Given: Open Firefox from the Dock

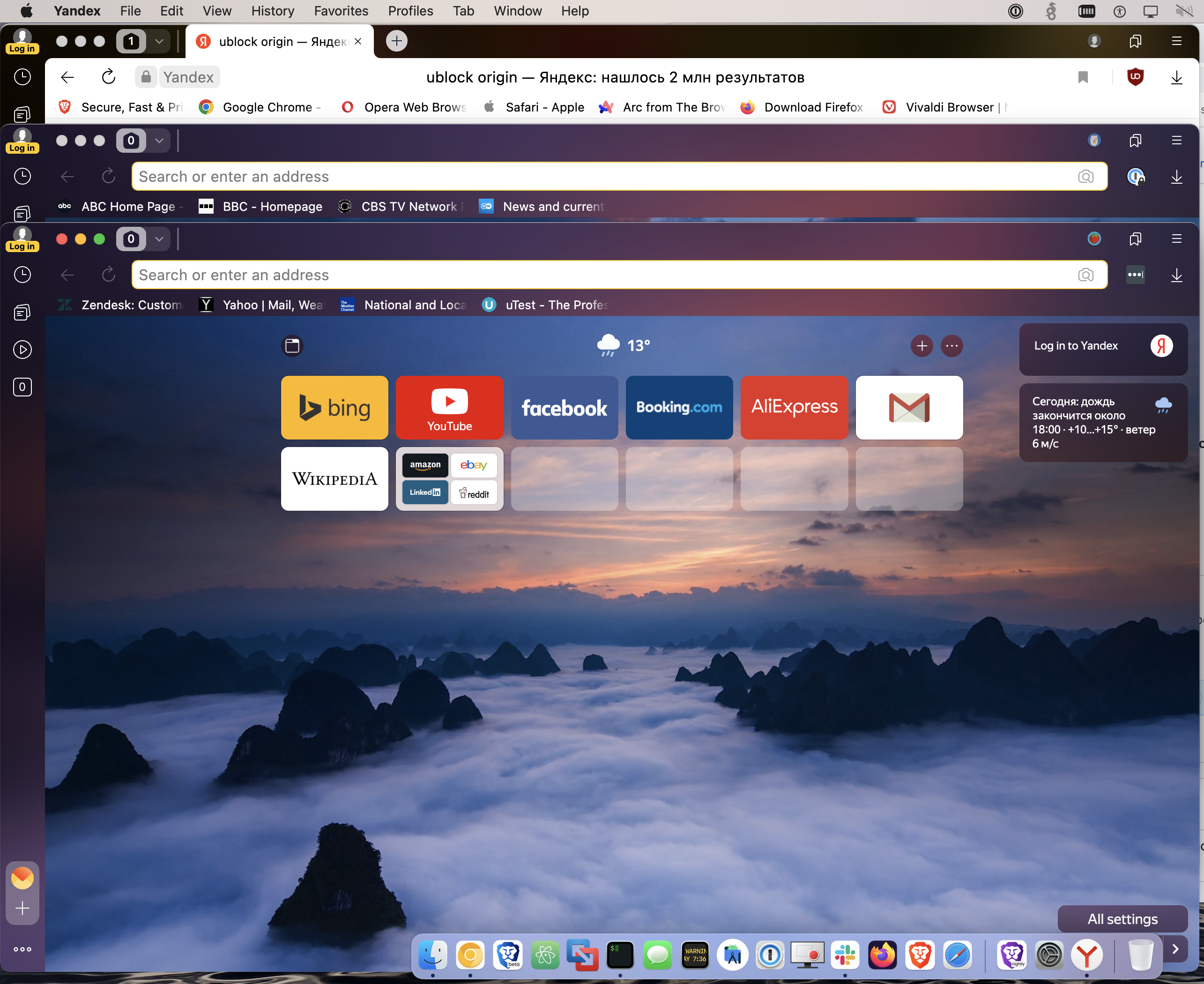Looking at the screenshot, I should click(882, 956).
